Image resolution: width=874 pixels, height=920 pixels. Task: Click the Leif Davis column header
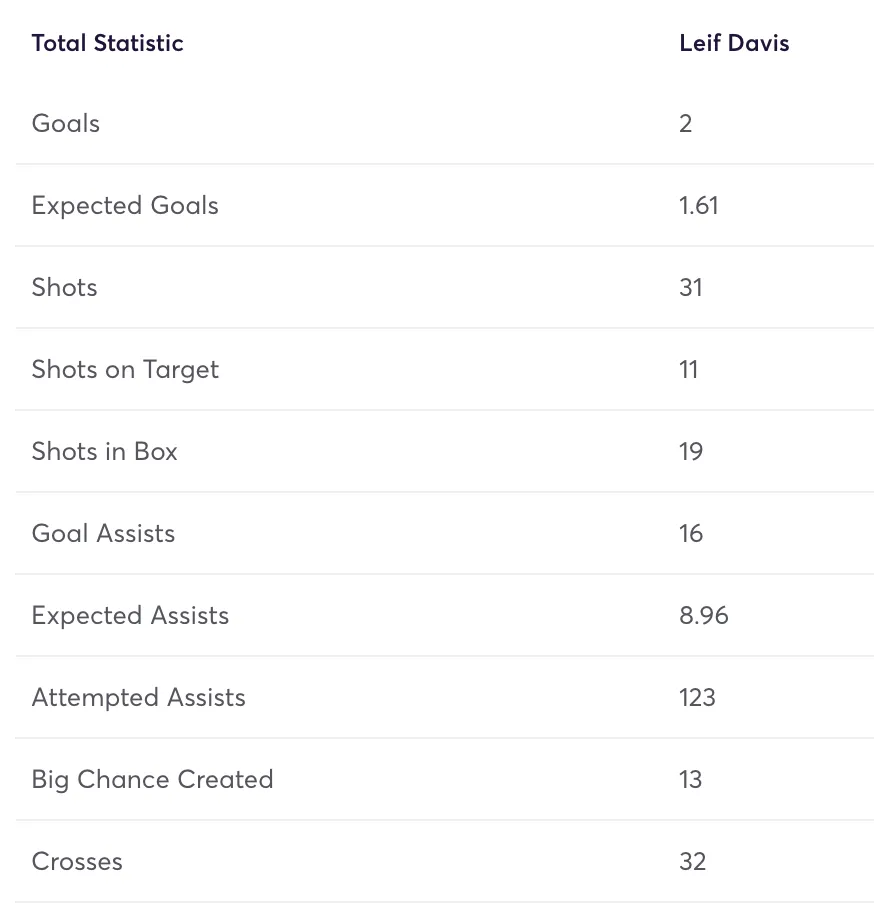pos(734,43)
